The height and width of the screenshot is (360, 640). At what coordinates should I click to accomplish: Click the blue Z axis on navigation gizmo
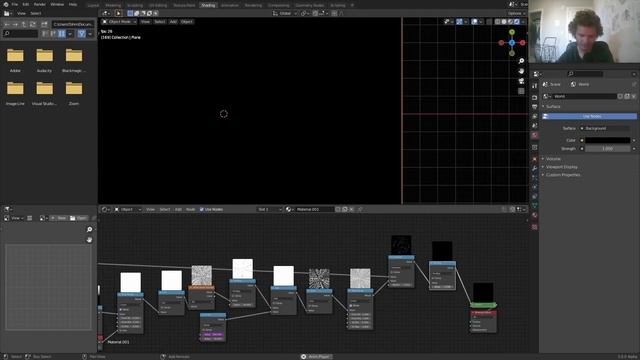[512, 43]
